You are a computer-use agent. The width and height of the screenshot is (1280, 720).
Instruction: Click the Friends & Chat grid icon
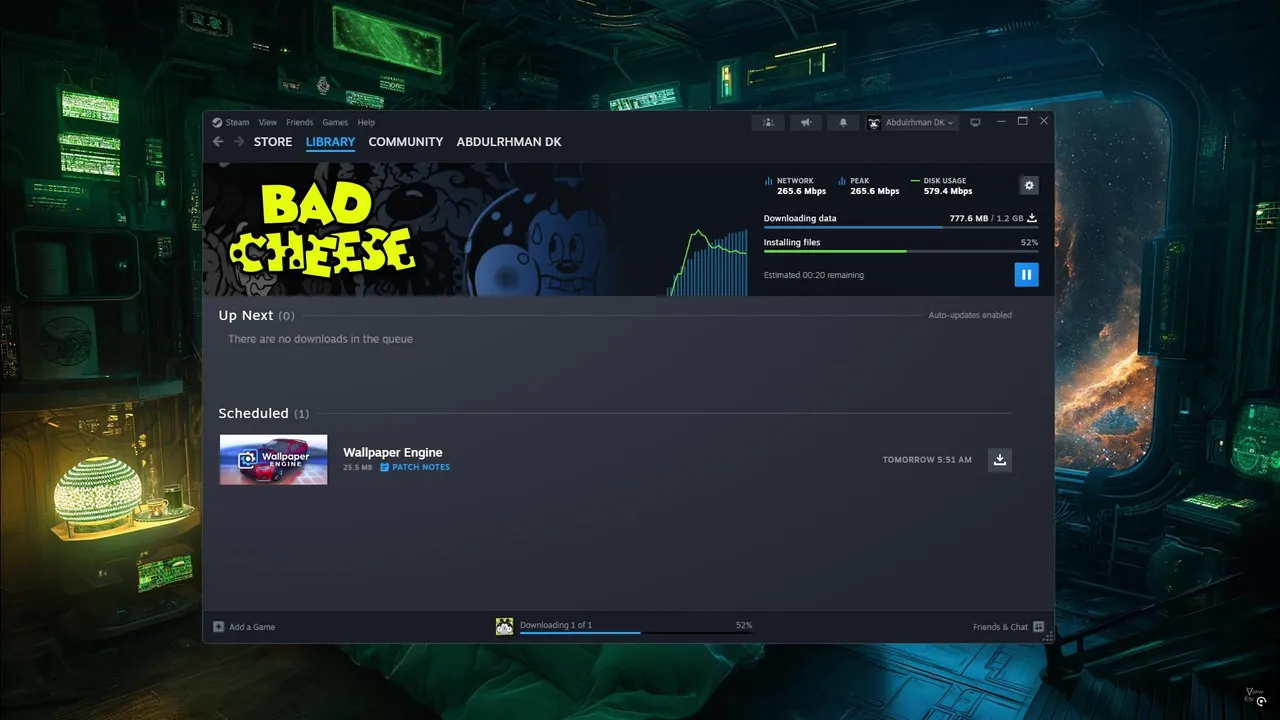1038,626
